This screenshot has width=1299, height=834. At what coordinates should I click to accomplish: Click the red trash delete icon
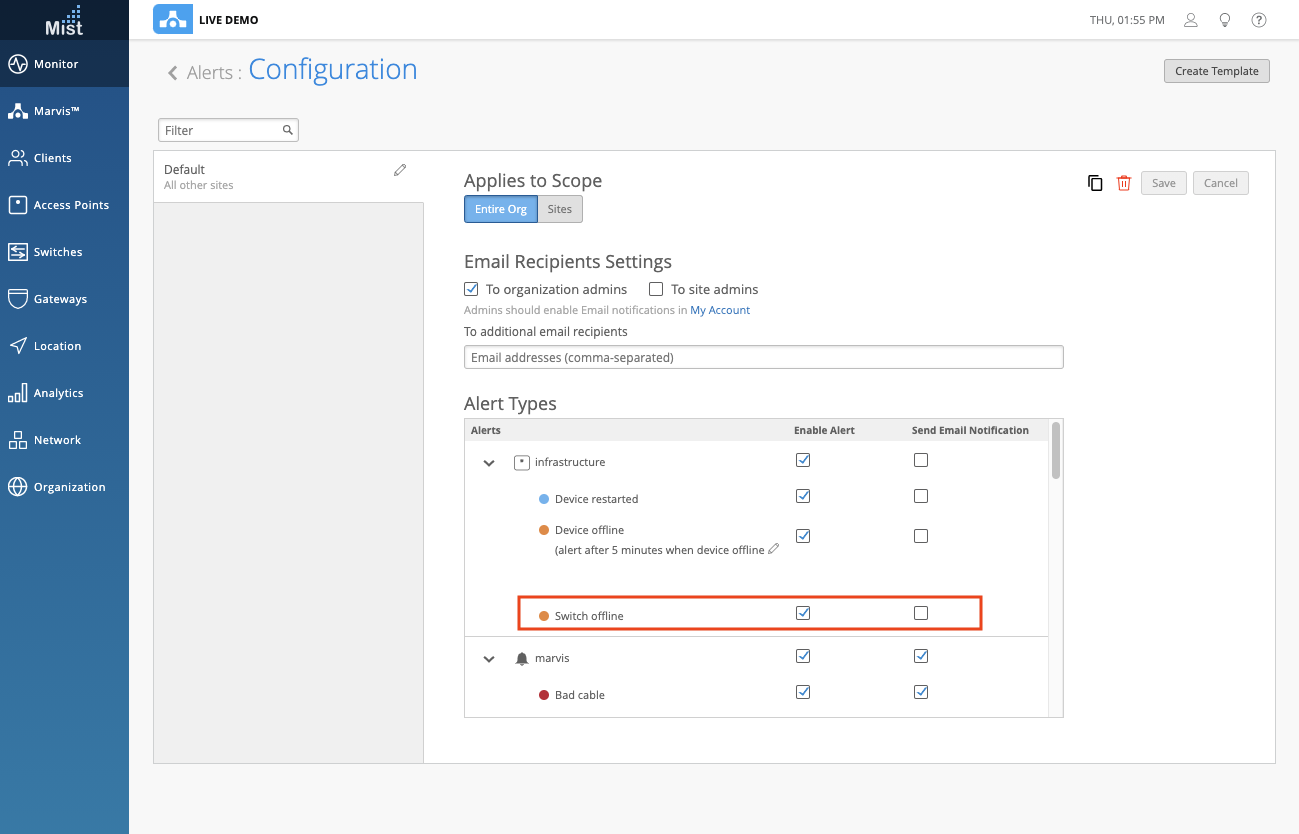click(x=1124, y=183)
